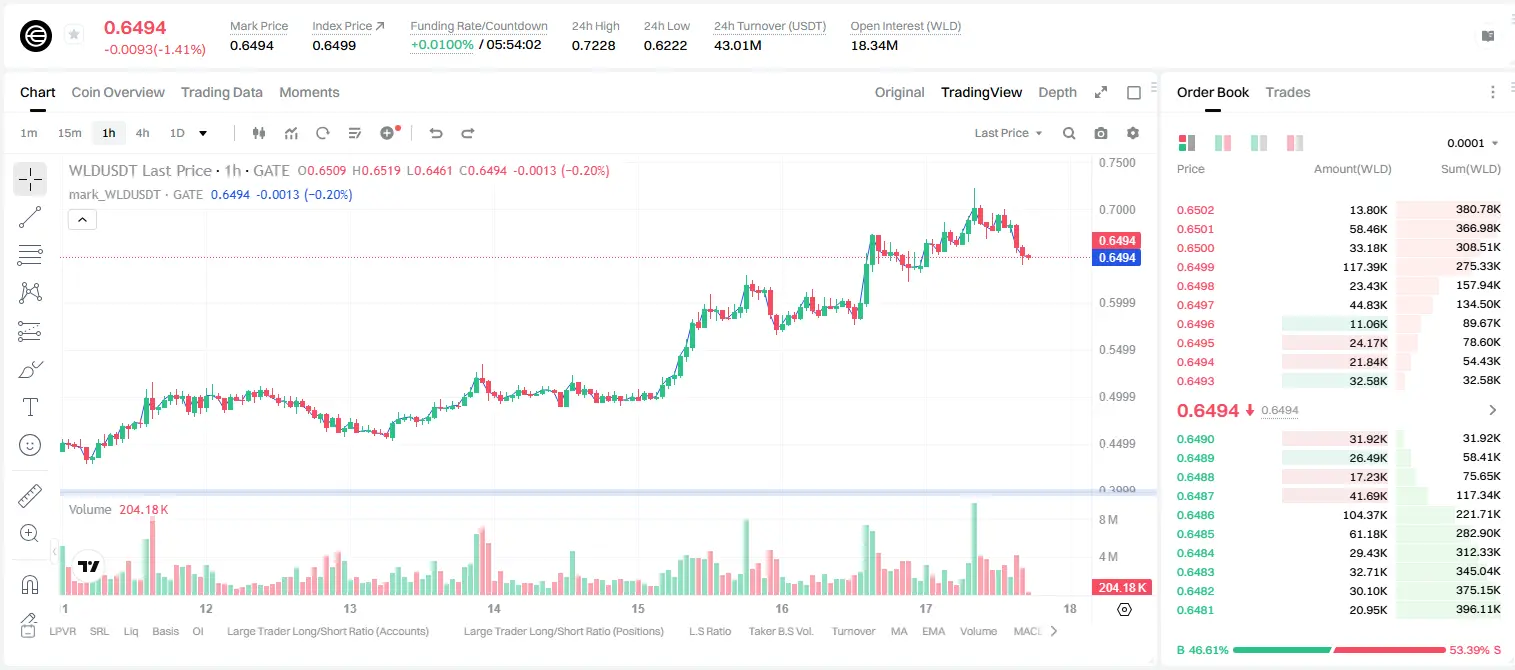The image size is (1515, 670).
Task: Select the 4h timeframe button
Action: click(x=142, y=133)
